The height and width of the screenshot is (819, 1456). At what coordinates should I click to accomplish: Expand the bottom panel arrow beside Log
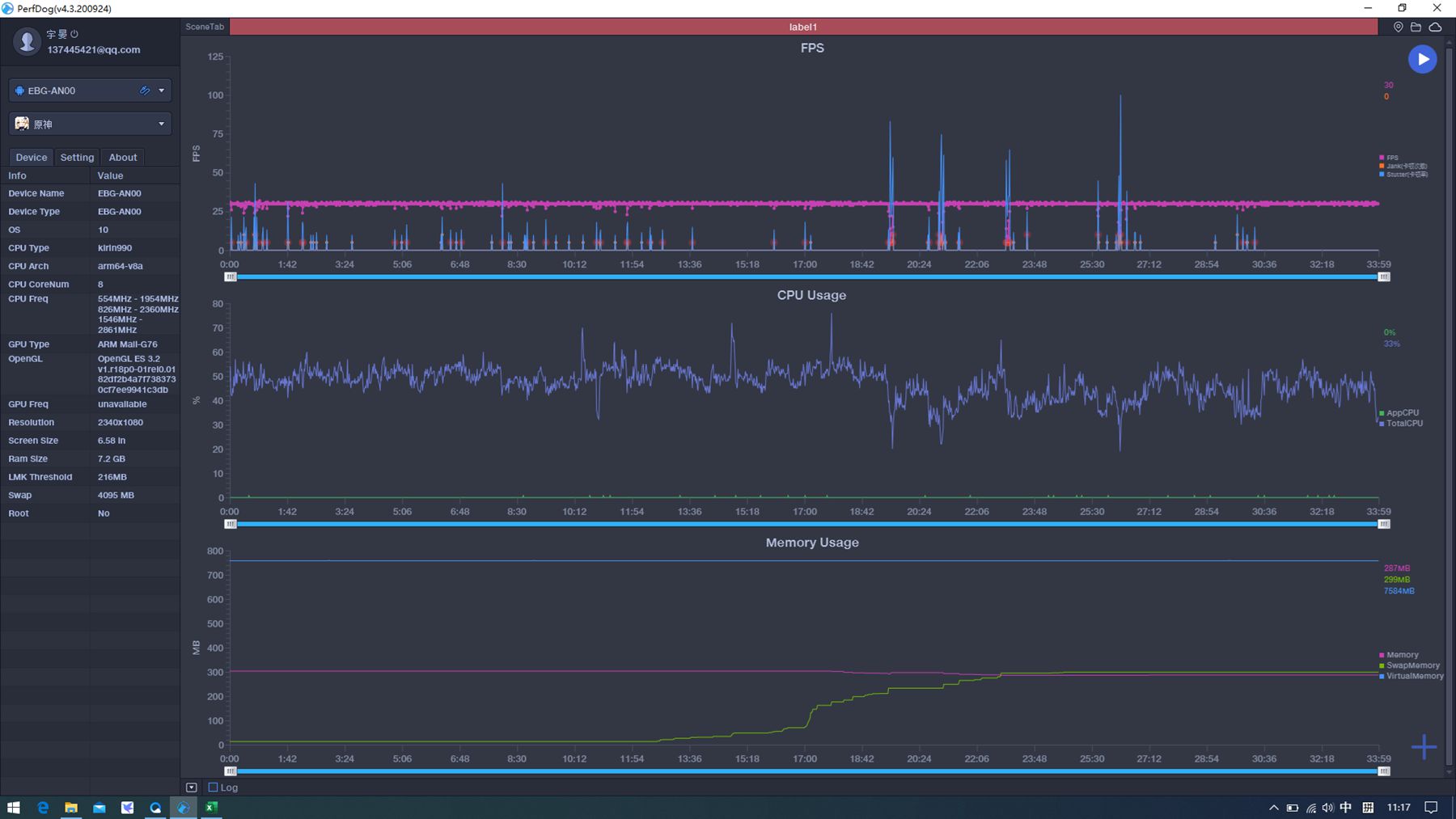tap(192, 787)
